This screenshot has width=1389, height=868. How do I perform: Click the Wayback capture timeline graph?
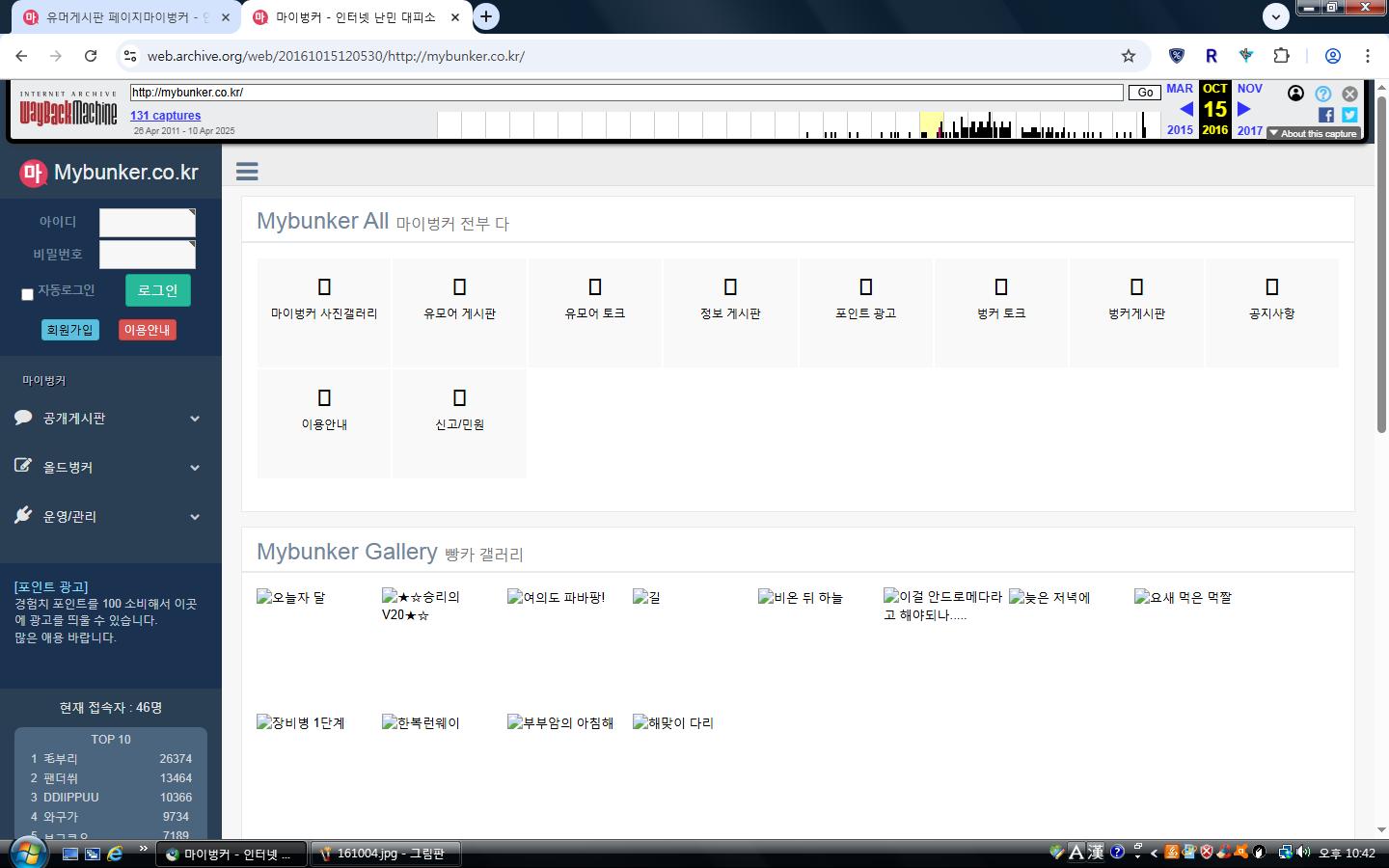[791, 125]
